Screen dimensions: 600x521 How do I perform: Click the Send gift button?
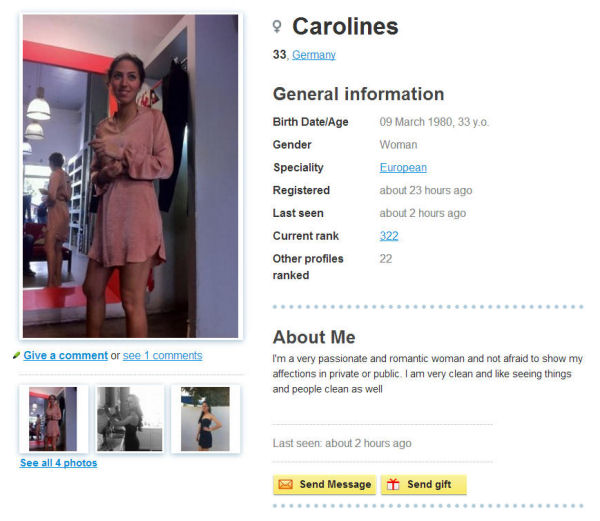[424, 485]
